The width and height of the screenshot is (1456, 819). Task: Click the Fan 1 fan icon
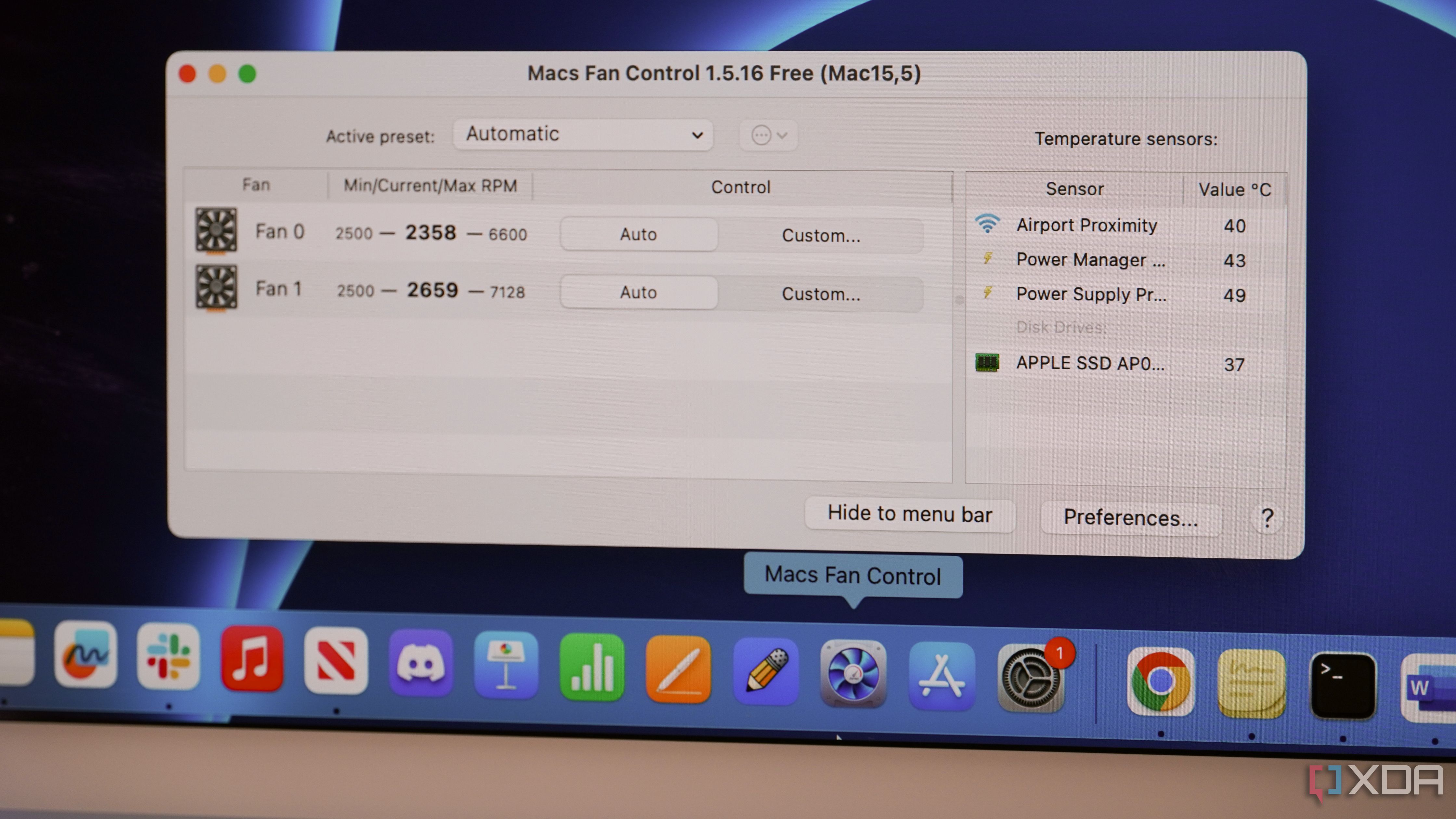[216, 288]
